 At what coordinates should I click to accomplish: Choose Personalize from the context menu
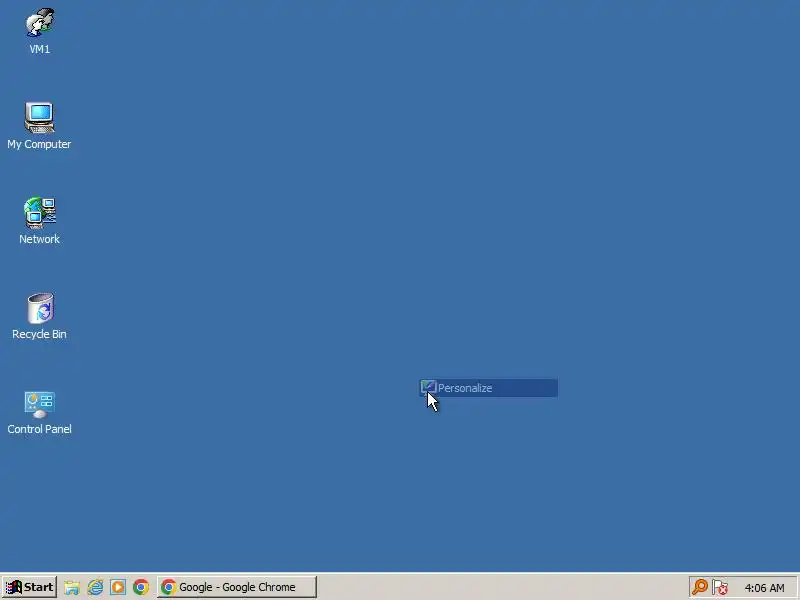(x=488, y=388)
